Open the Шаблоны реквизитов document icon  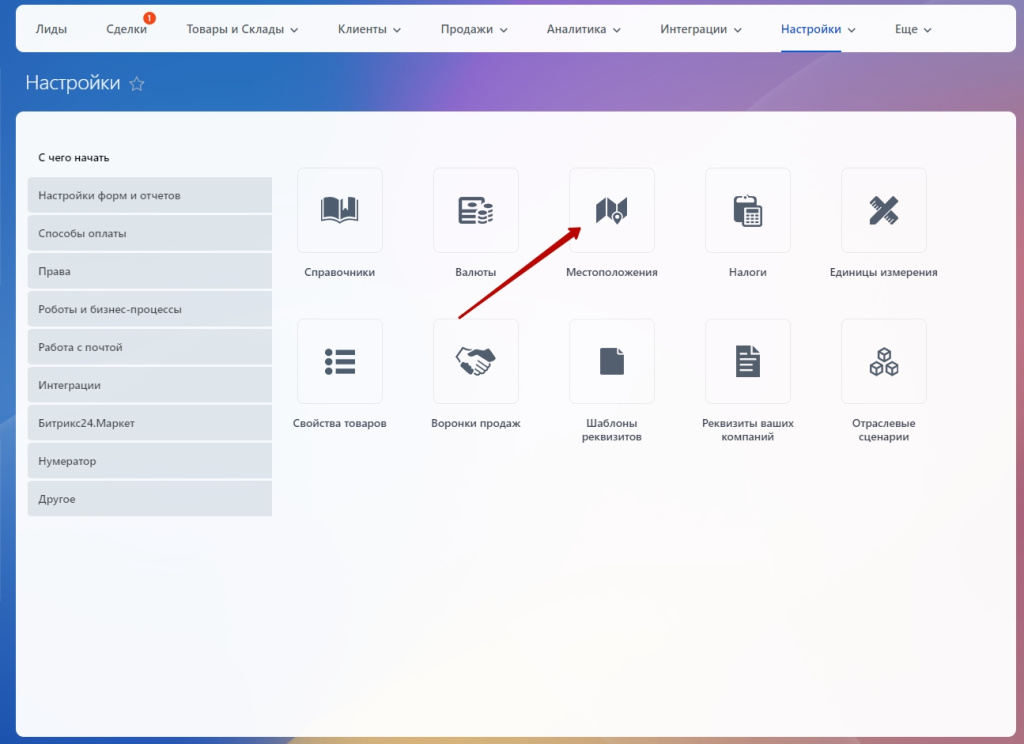pyautogui.click(x=611, y=361)
